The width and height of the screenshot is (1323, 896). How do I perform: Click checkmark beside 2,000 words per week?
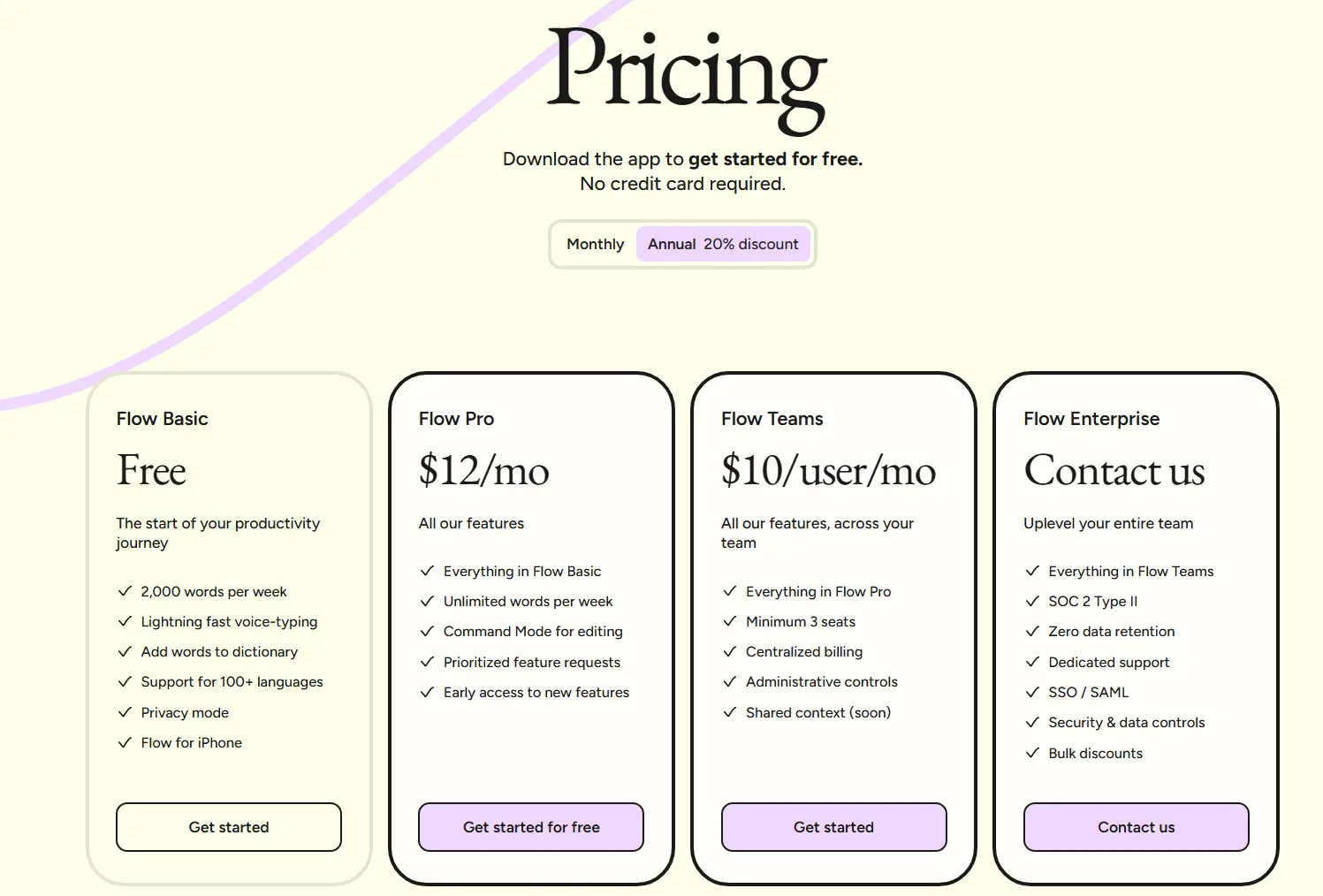125,591
